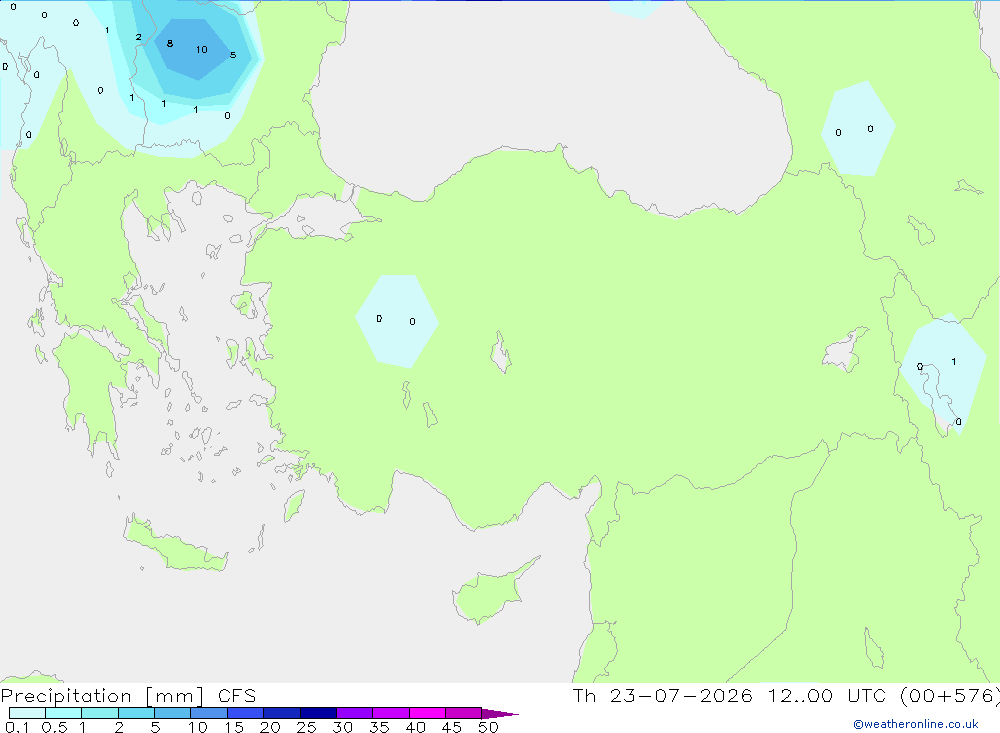Screen dimensions: 1000x733
Task: Click legend scale label '0.5'
Action: 54,727
